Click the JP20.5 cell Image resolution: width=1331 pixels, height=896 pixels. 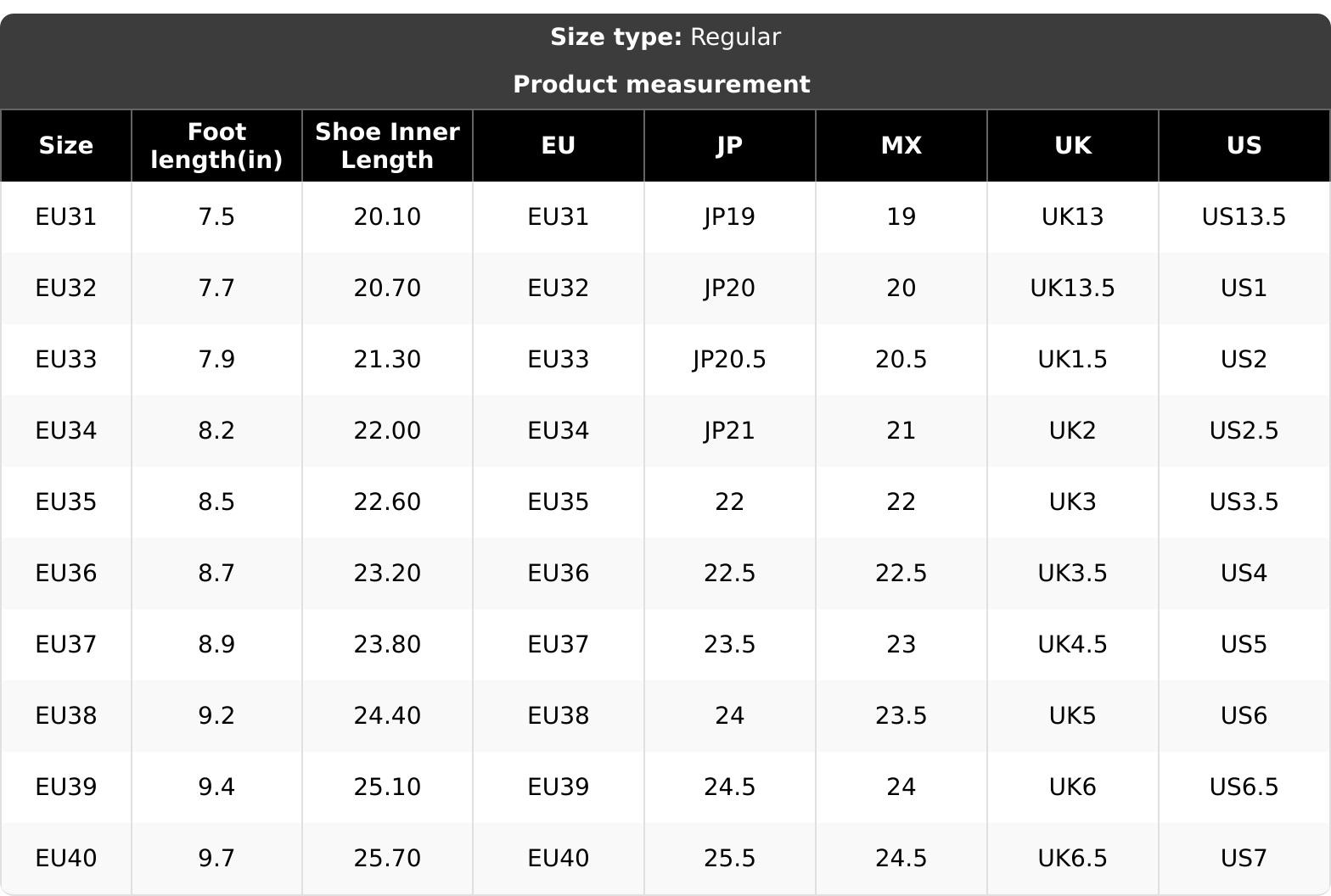tap(729, 360)
